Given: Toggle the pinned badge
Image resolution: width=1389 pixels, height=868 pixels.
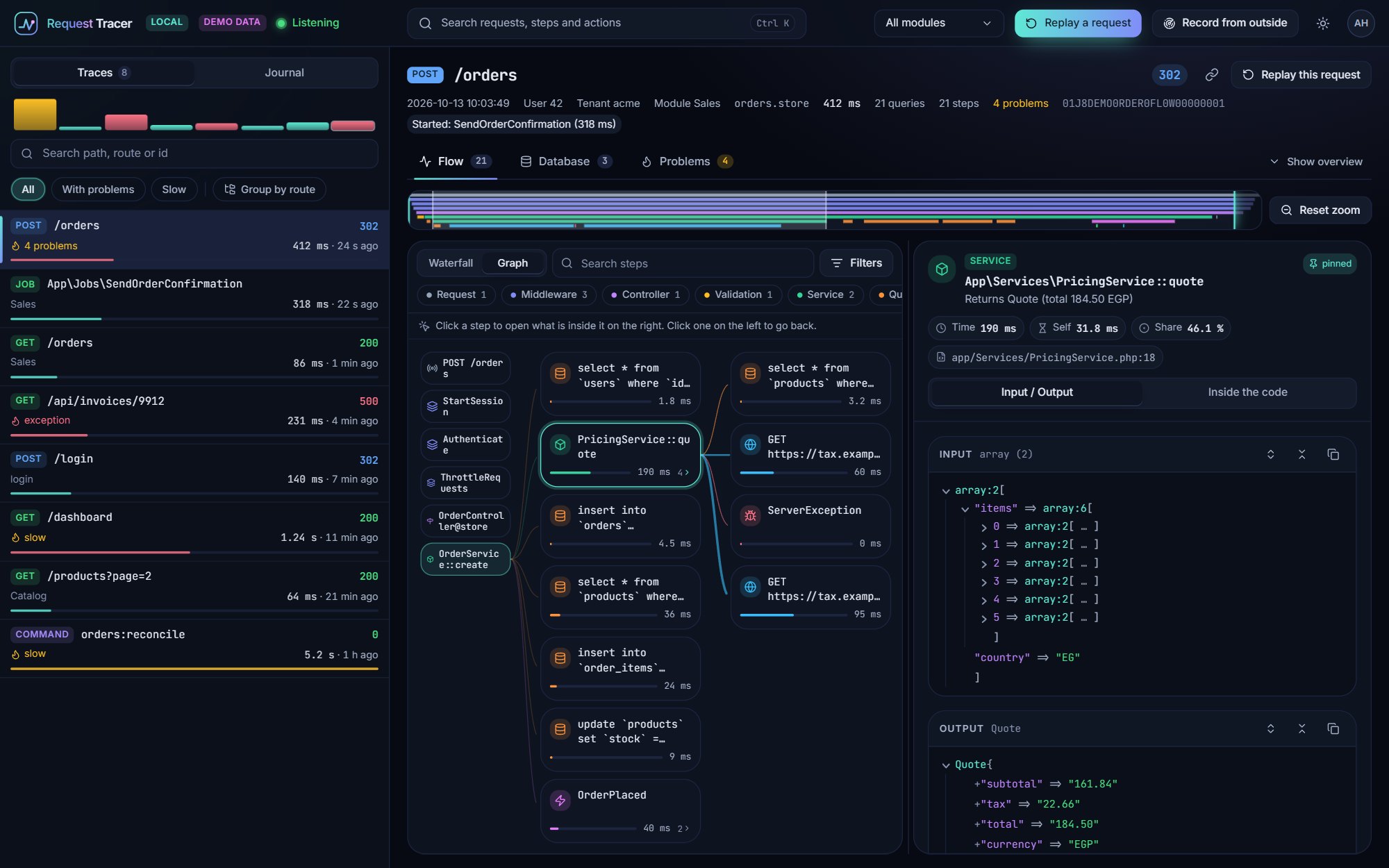Looking at the screenshot, I should click(x=1330, y=263).
